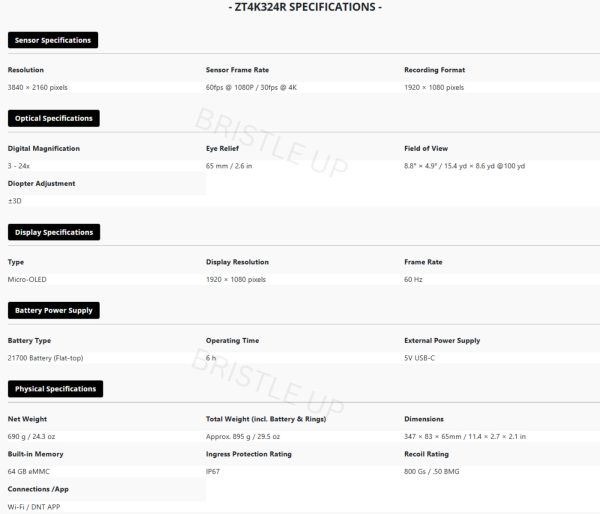Click the Digital Magnification label
The height and width of the screenshot is (514, 600).
pos(44,148)
